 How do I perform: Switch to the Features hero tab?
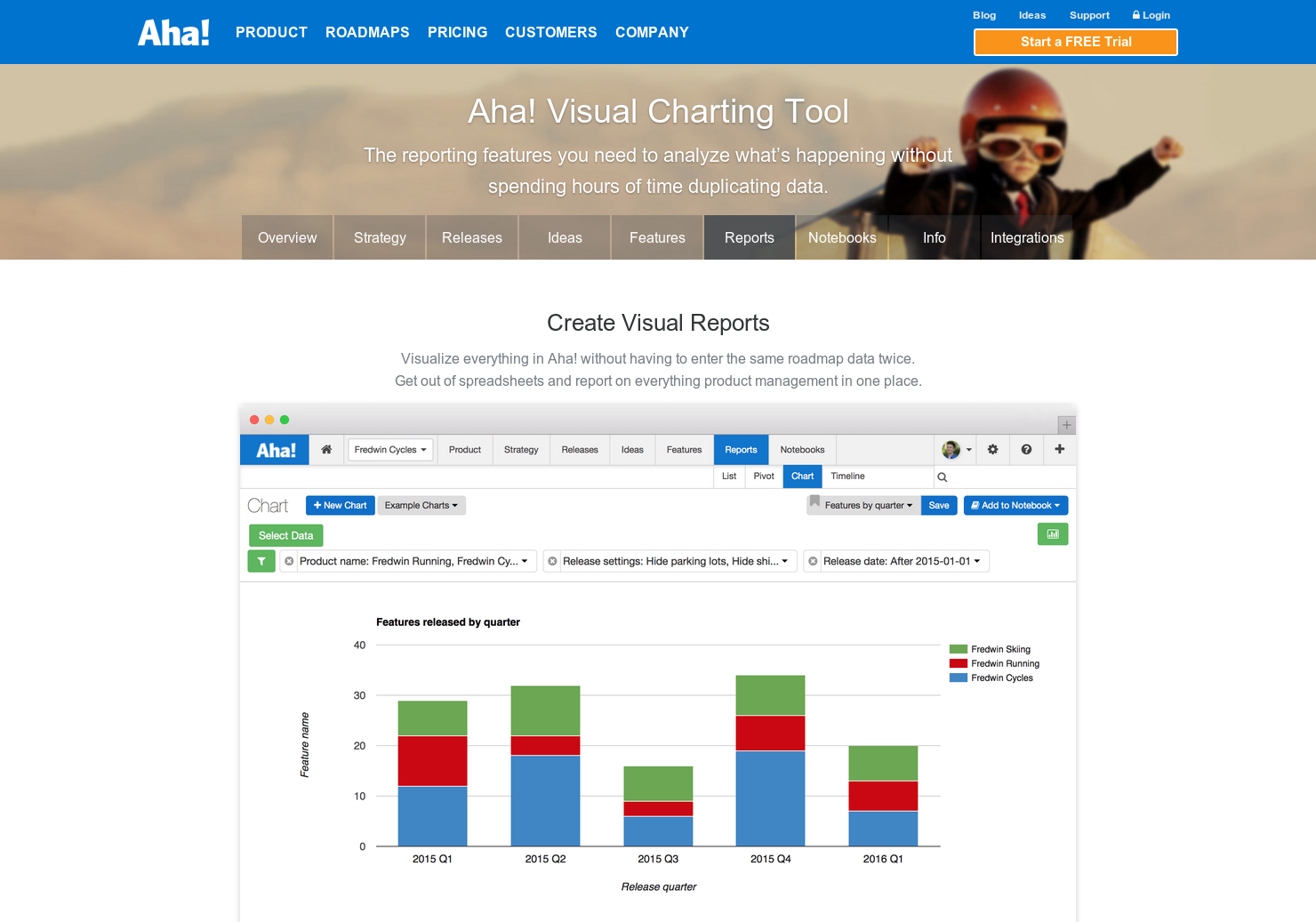tap(657, 237)
